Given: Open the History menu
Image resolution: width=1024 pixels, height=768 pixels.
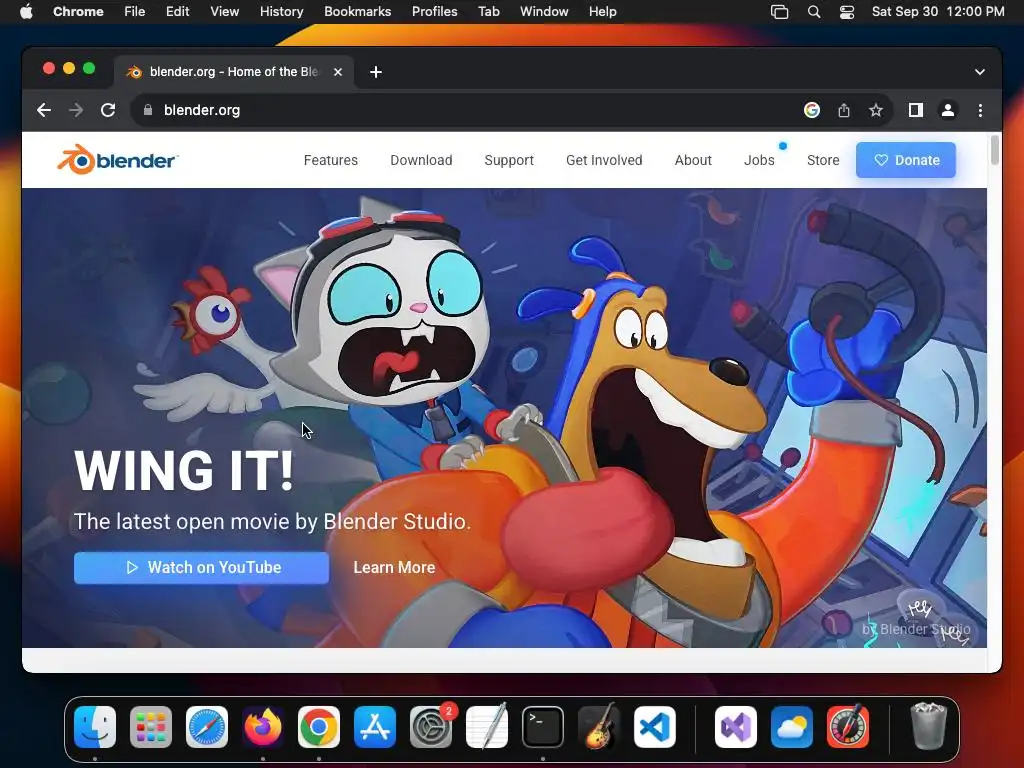Looking at the screenshot, I should click(281, 12).
